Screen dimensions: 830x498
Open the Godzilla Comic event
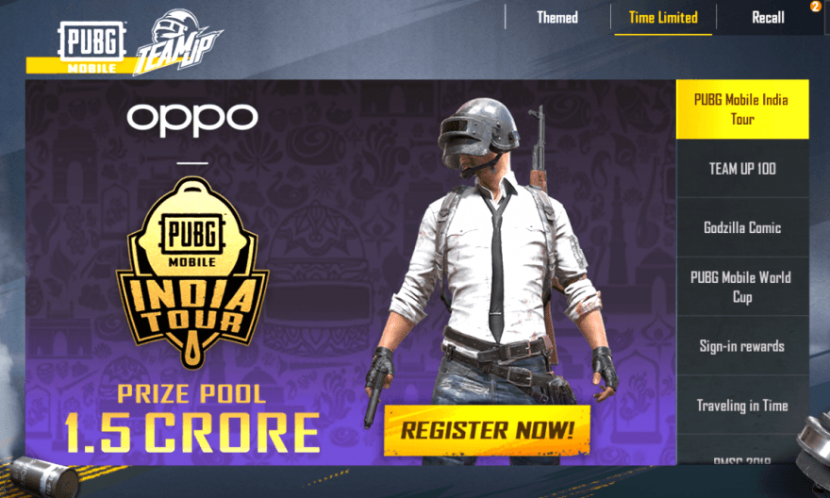point(742,228)
